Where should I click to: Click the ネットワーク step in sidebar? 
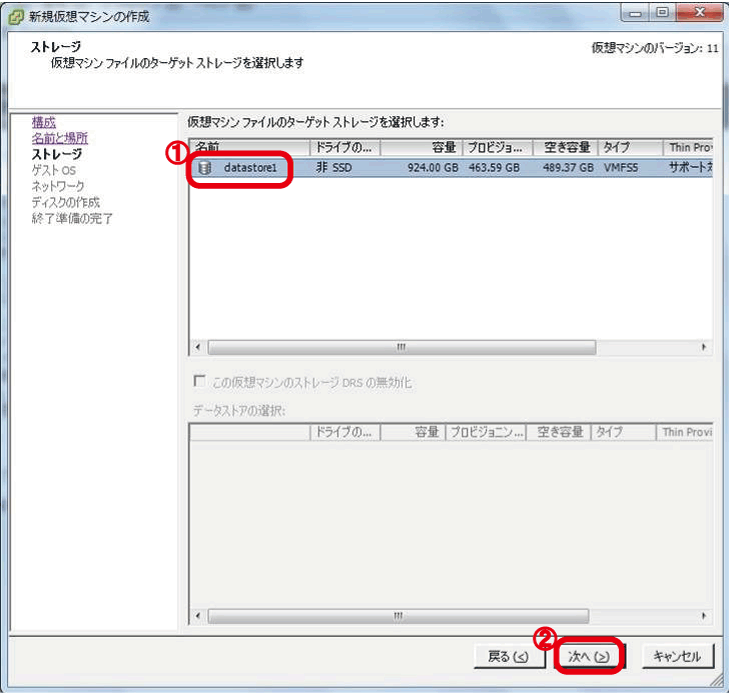(58, 186)
